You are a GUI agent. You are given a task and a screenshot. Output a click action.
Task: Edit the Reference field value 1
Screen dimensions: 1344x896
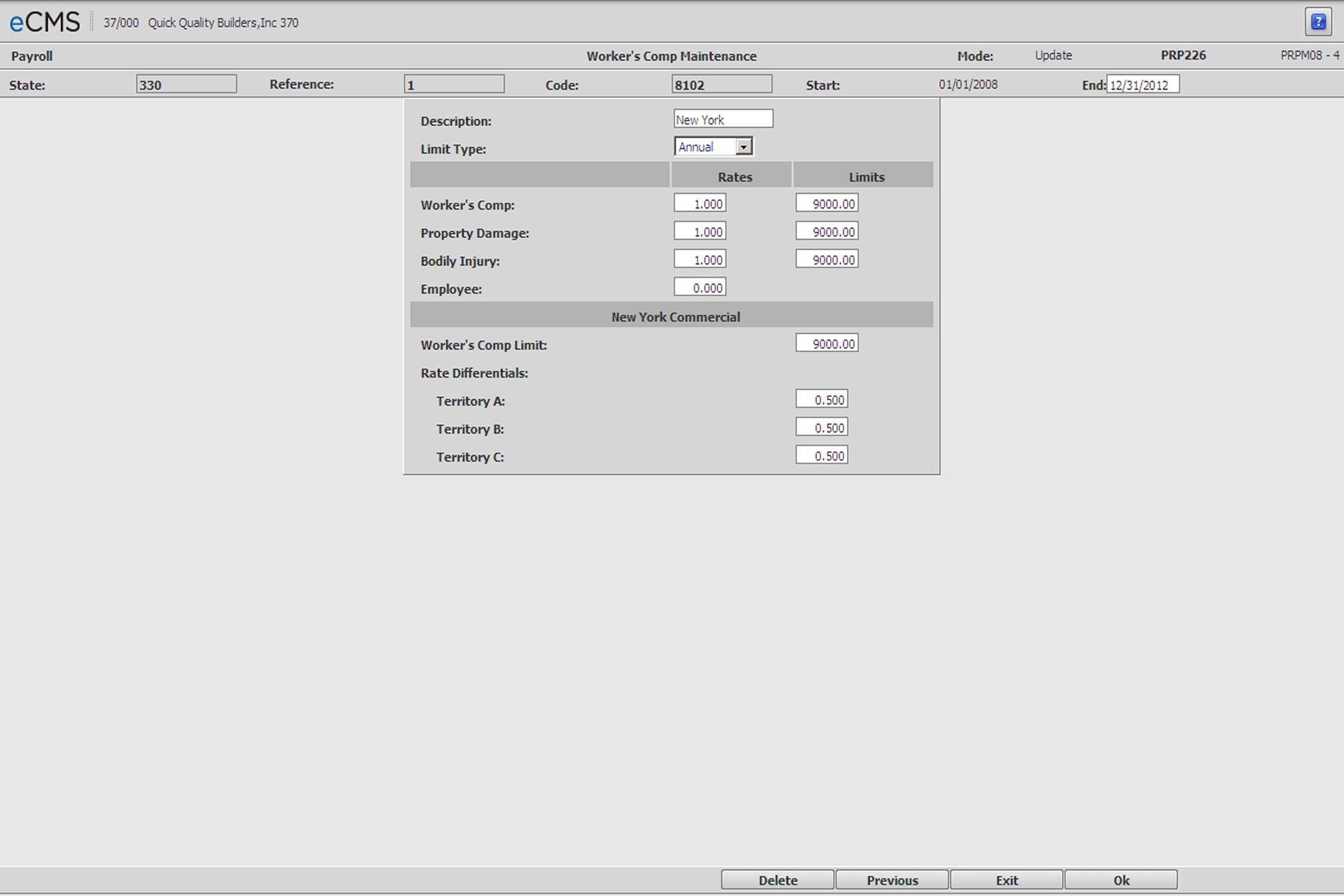pos(448,84)
